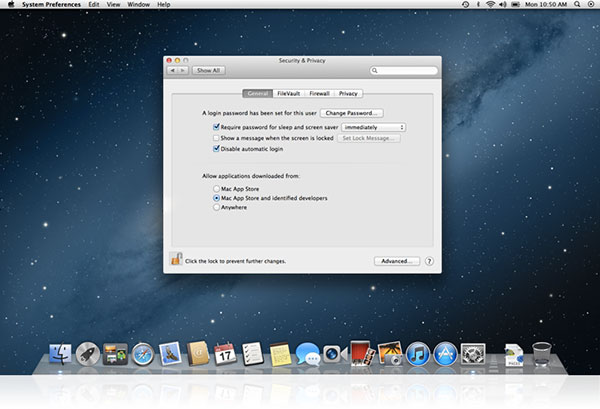
Task: Toggle Disable automatic login checkbox
Action: (216, 148)
